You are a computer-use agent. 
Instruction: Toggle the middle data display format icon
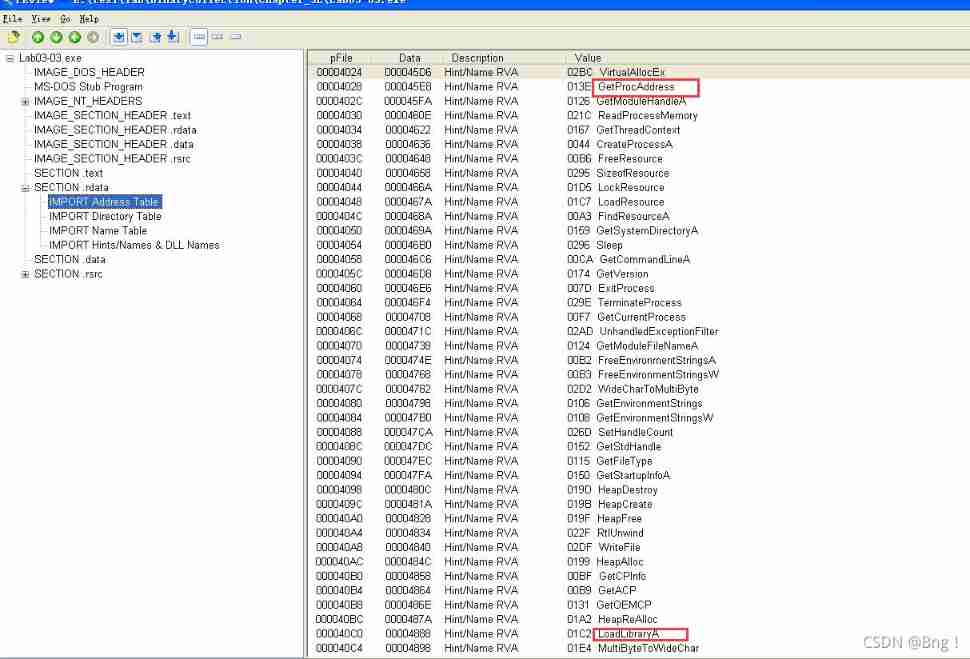216,37
